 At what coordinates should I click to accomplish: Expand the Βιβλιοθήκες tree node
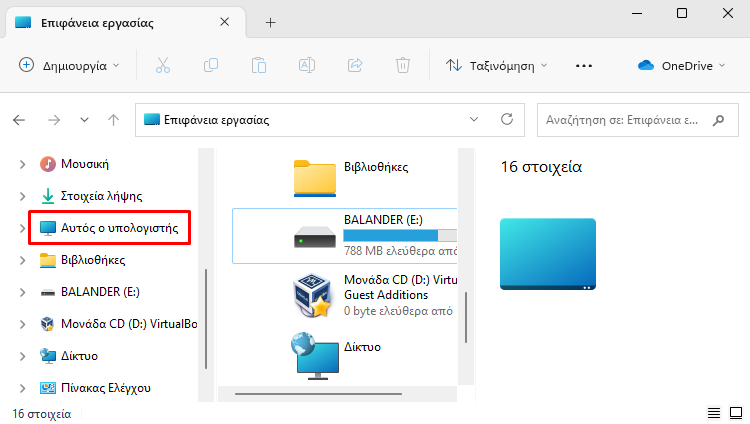click(22, 260)
